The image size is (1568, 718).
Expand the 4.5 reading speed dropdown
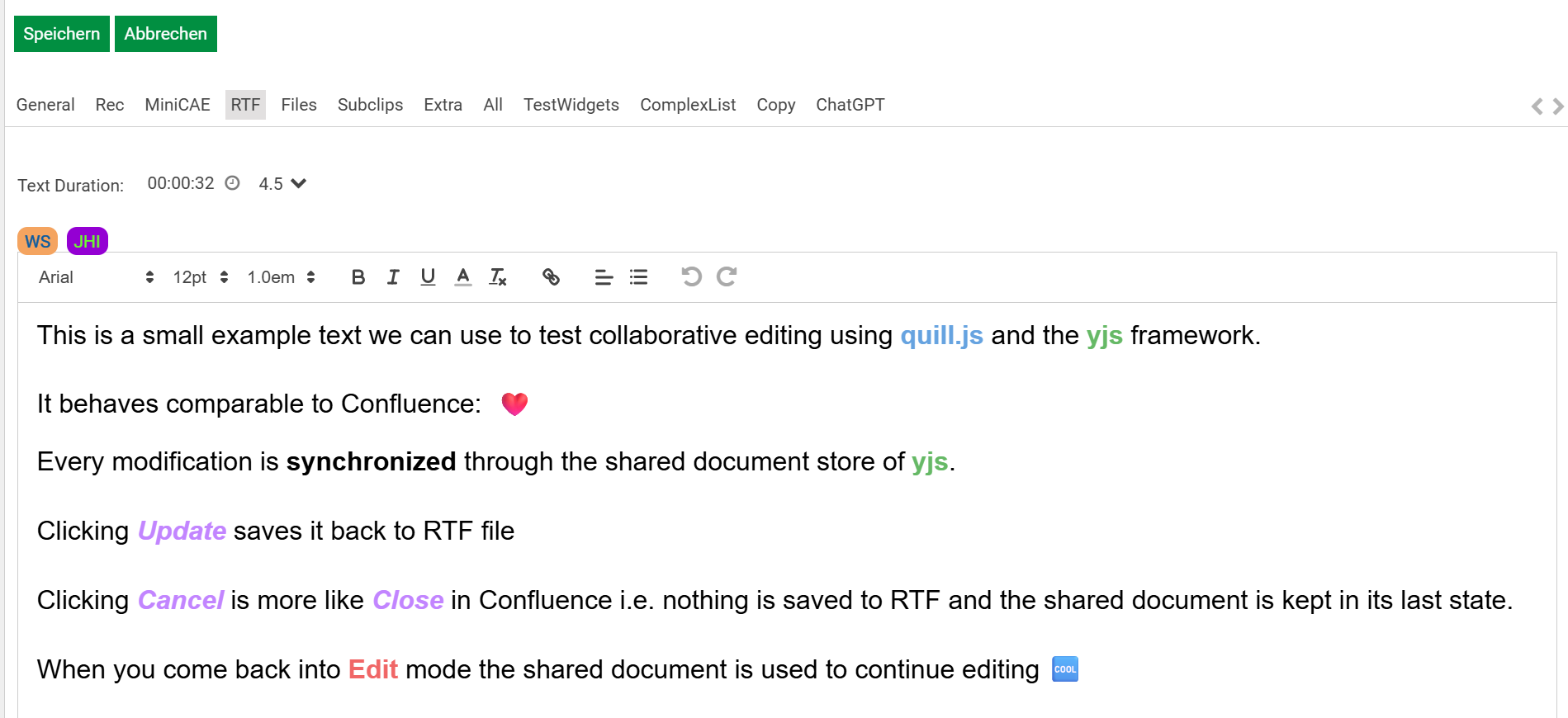click(282, 183)
